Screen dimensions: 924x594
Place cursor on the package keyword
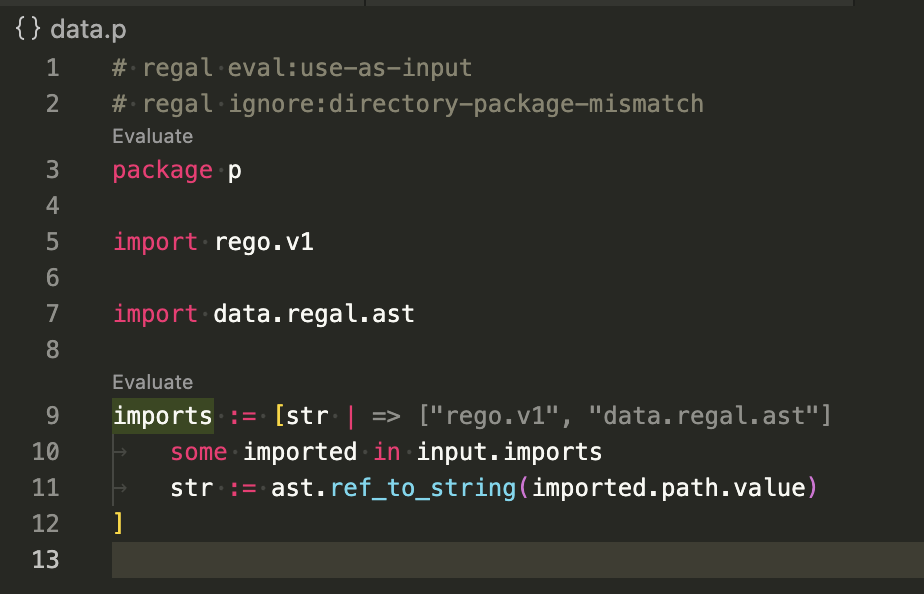(161, 170)
